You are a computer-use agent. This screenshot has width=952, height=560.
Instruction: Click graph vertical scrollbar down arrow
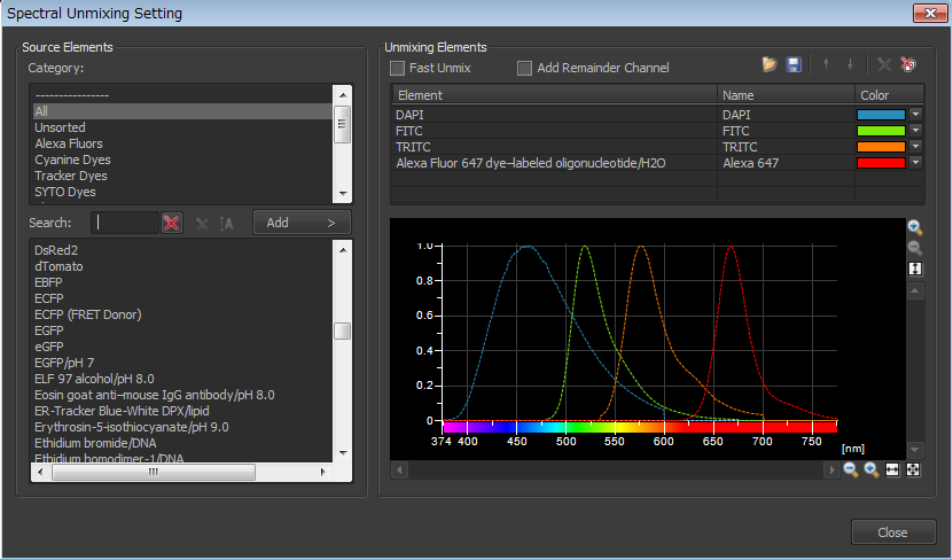915,450
